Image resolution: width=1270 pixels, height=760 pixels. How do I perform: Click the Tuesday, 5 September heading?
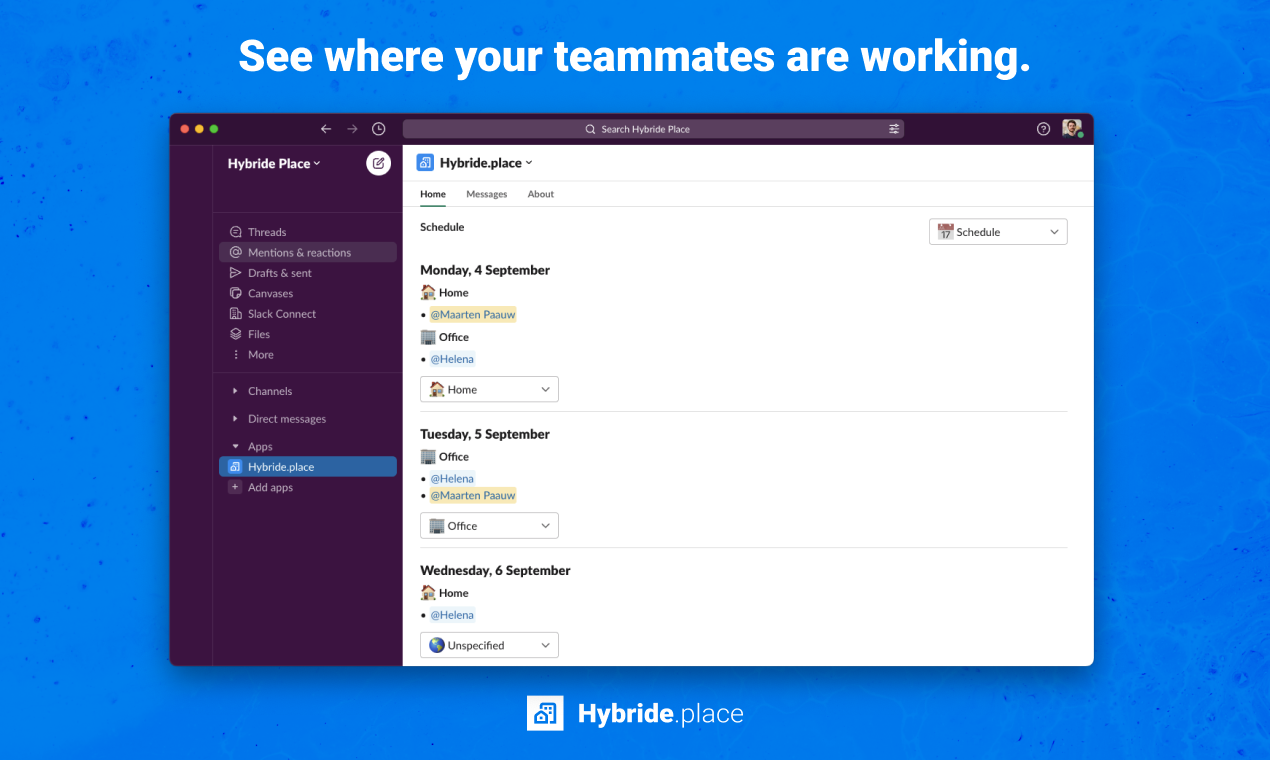[x=485, y=434]
